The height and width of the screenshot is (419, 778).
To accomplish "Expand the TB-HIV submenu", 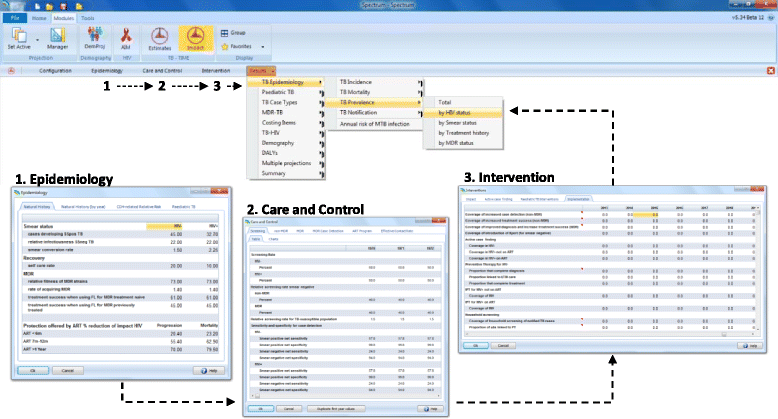I will (x=286, y=133).
